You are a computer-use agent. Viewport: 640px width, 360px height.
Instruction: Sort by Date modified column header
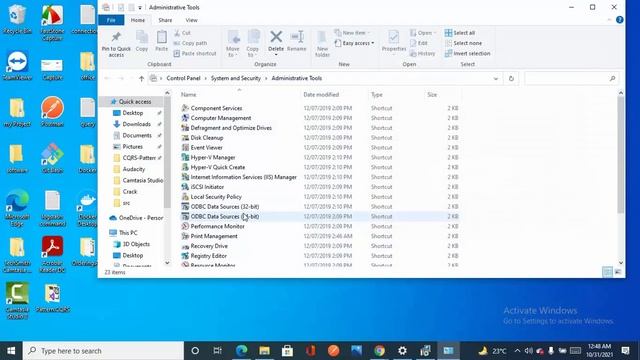point(321,95)
